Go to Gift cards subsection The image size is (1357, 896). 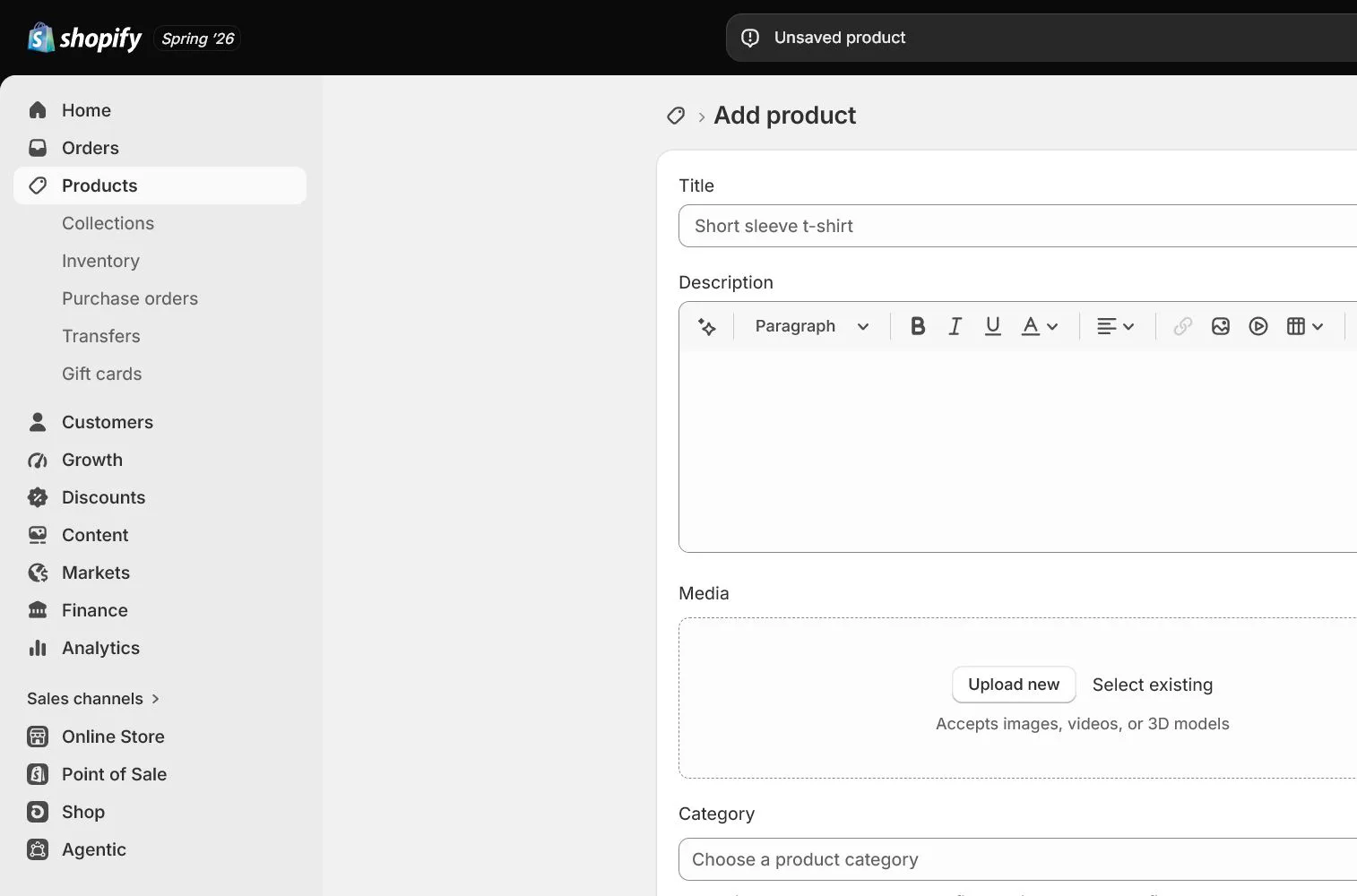101,374
